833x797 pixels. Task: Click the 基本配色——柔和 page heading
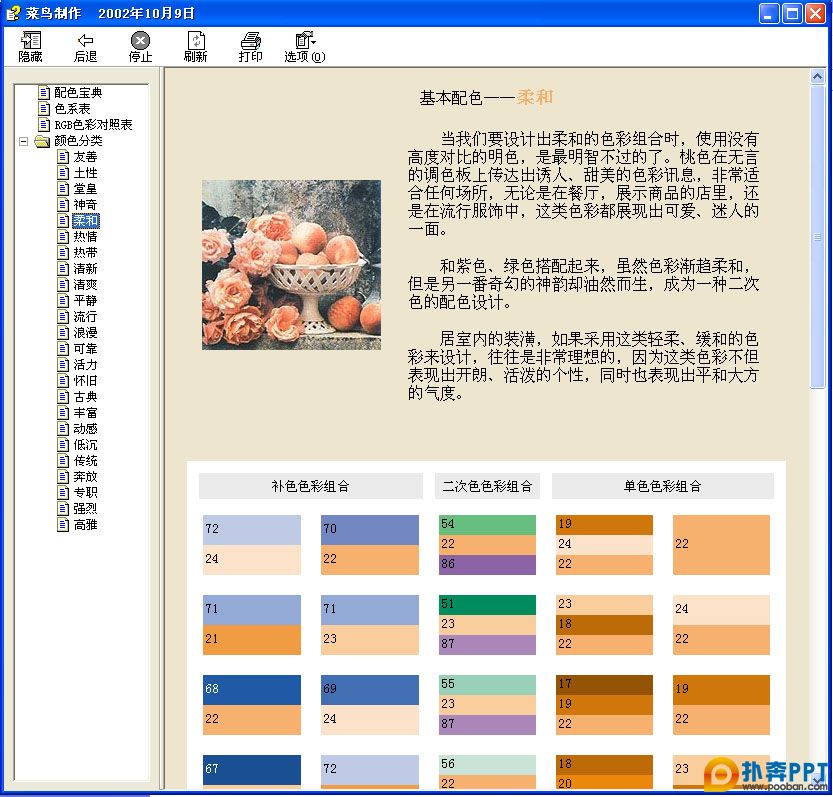[486, 98]
